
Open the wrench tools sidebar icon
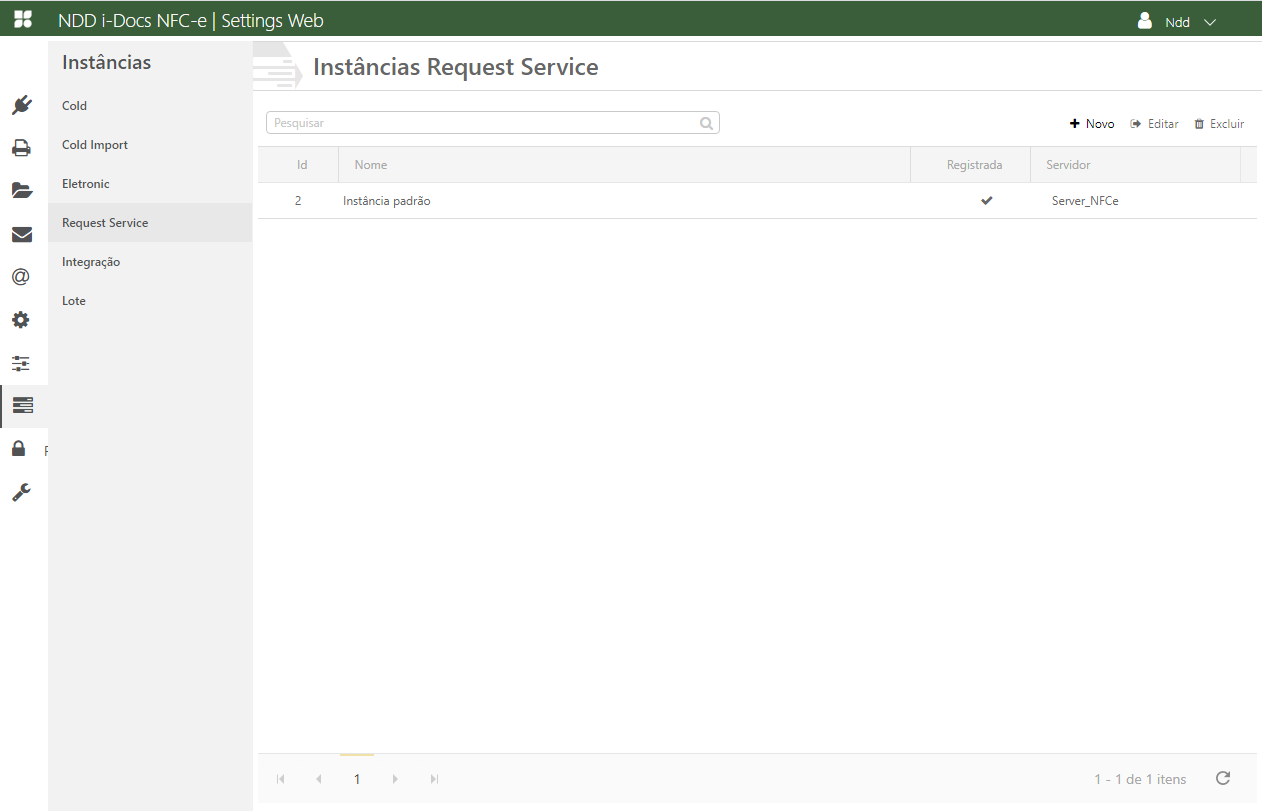point(21,492)
